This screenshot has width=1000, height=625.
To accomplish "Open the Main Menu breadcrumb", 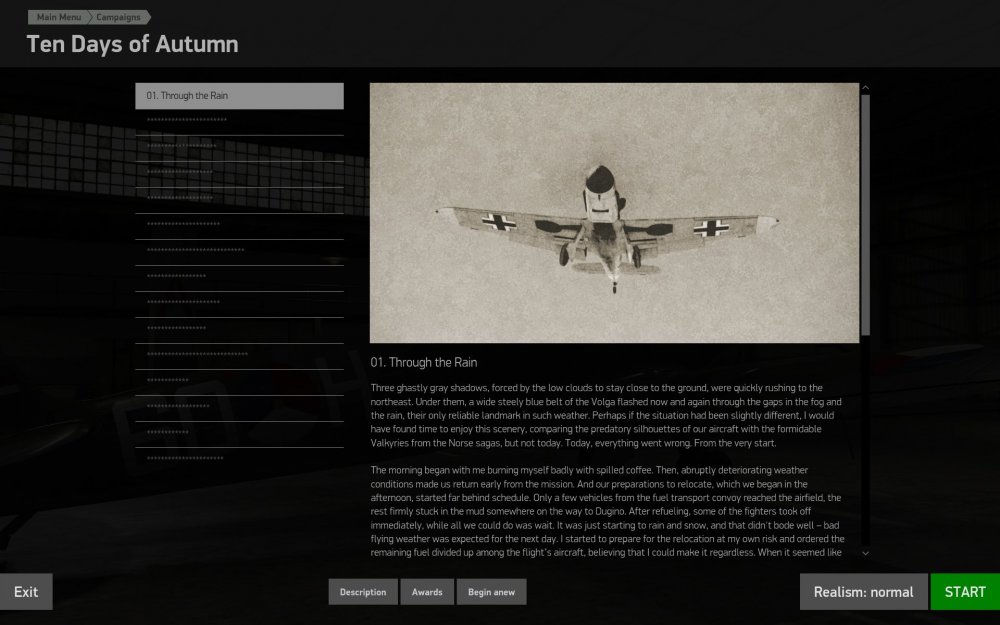I will (x=57, y=17).
